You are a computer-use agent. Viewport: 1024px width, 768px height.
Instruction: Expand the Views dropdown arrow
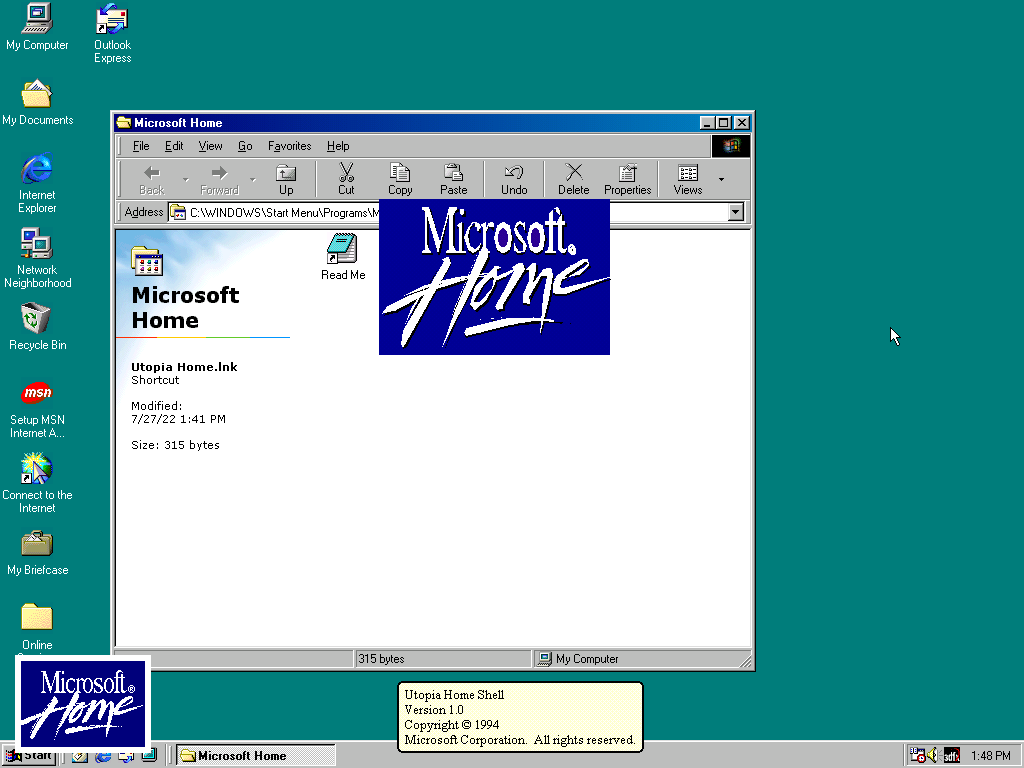click(721, 180)
